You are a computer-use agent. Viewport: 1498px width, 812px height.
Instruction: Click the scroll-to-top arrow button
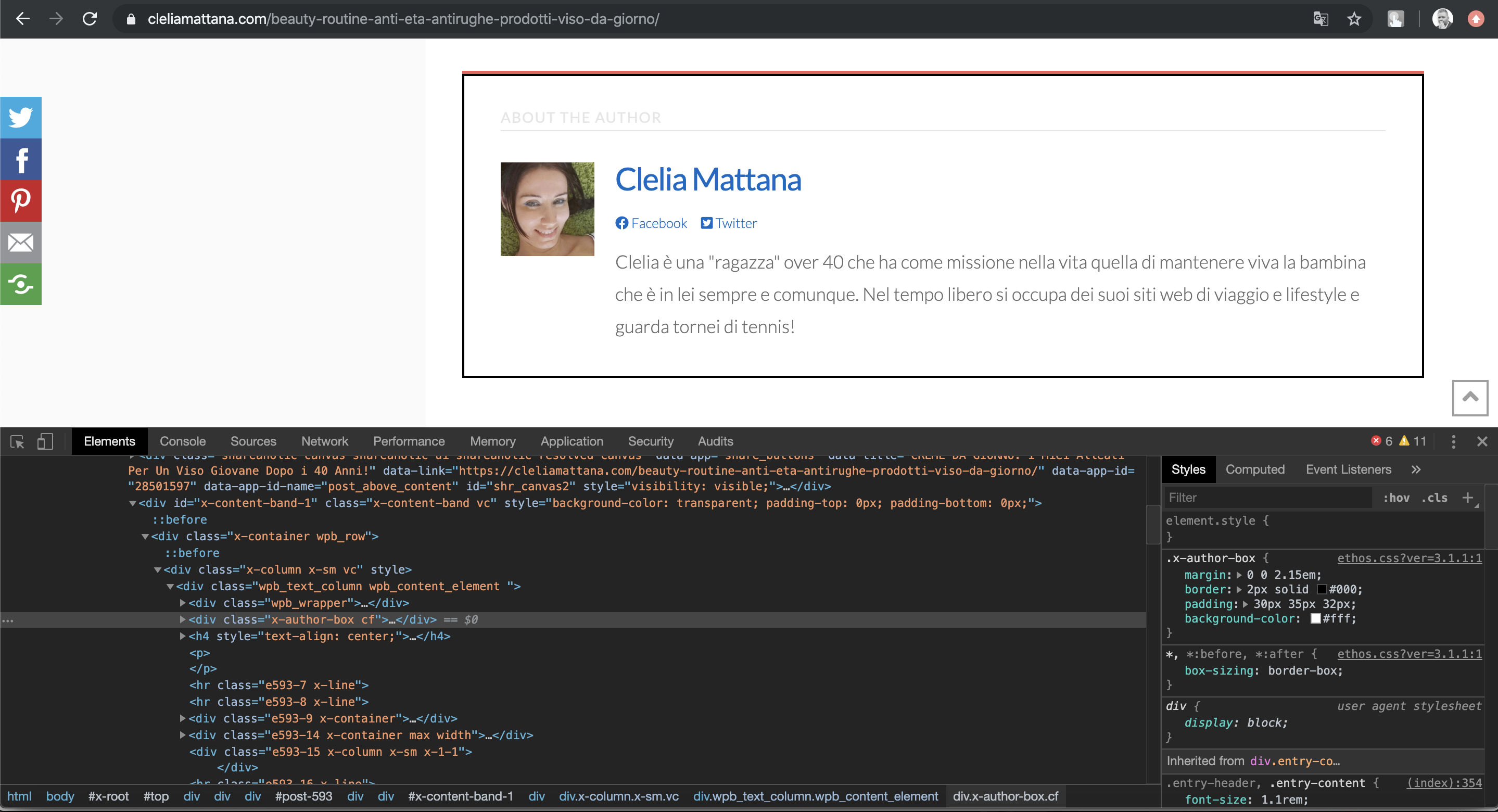coord(1470,398)
